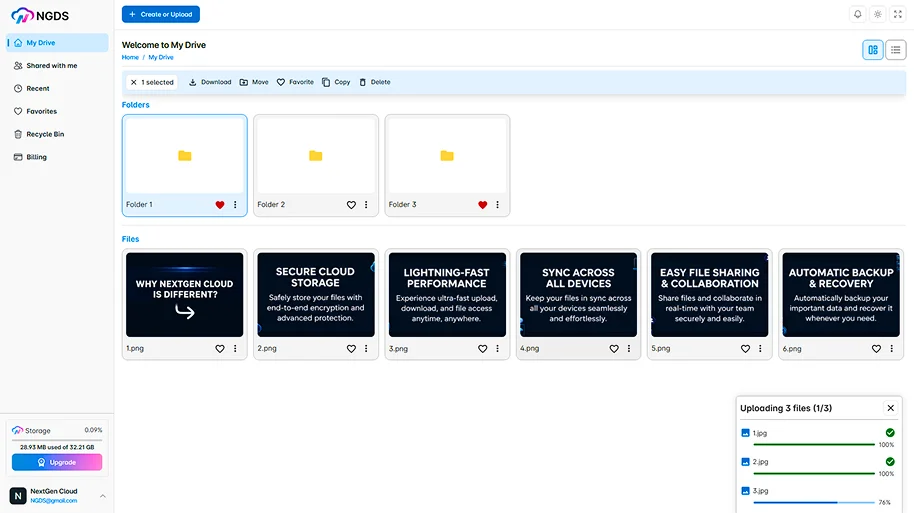The height and width of the screenshot is (513, 914).
Task: Click 3.jpg image file icon
Action: [745, 491]
